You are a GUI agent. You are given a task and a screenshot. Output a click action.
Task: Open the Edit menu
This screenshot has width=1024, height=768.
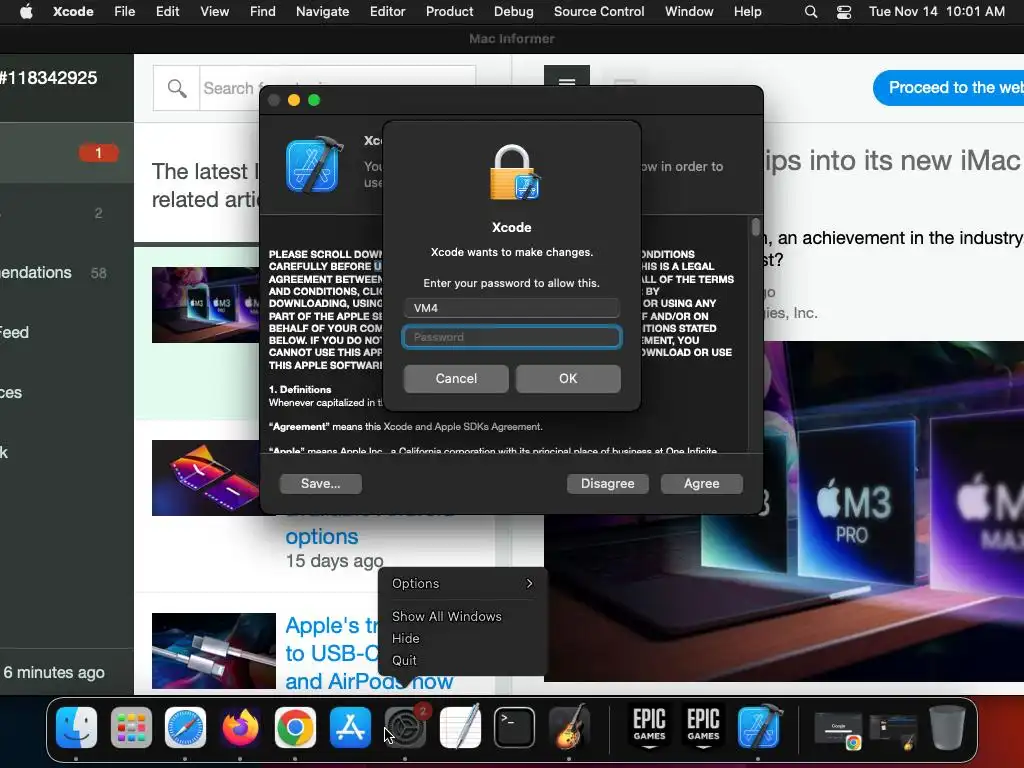click(x=167, y=11)
